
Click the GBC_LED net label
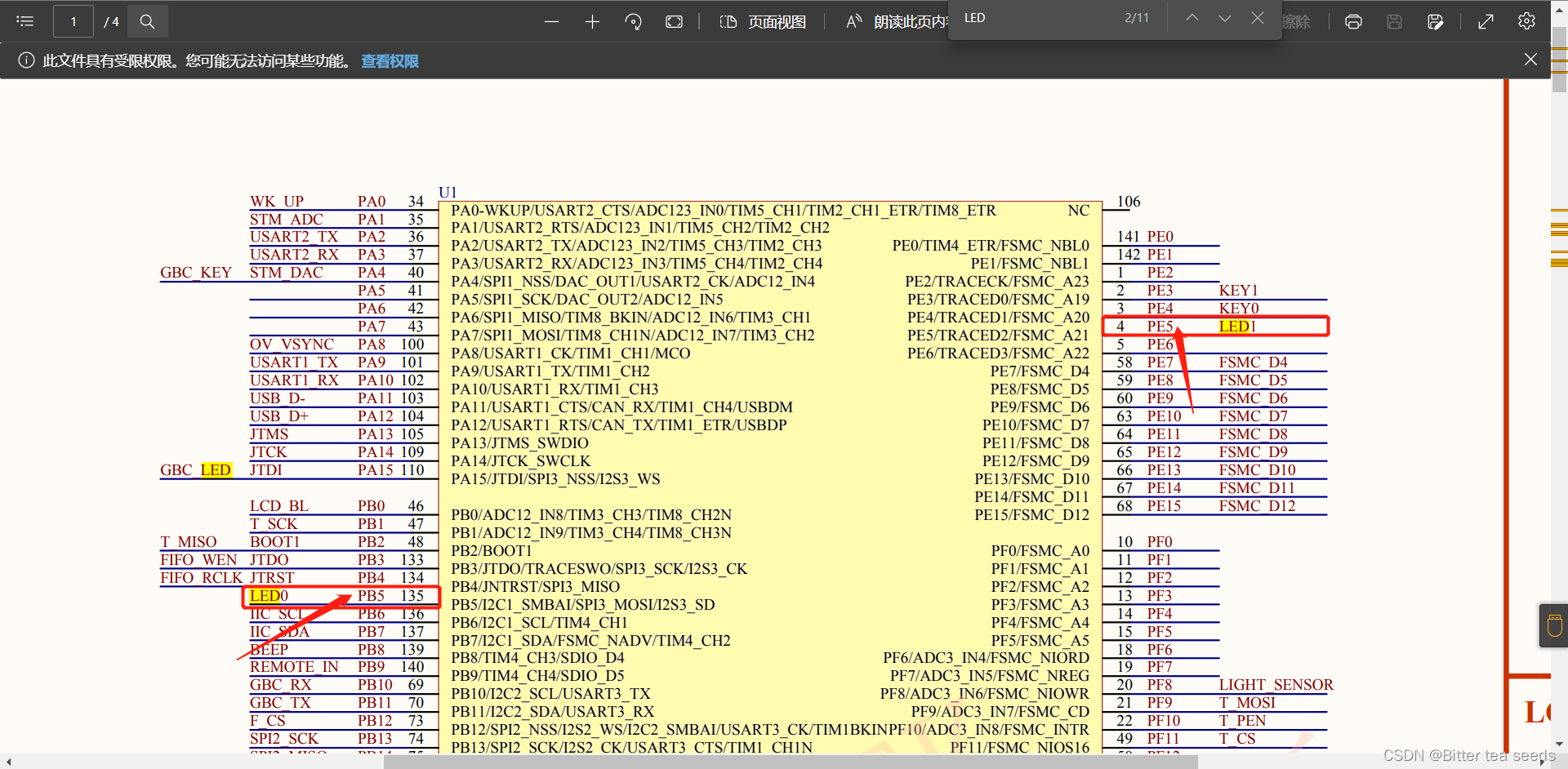196,470
